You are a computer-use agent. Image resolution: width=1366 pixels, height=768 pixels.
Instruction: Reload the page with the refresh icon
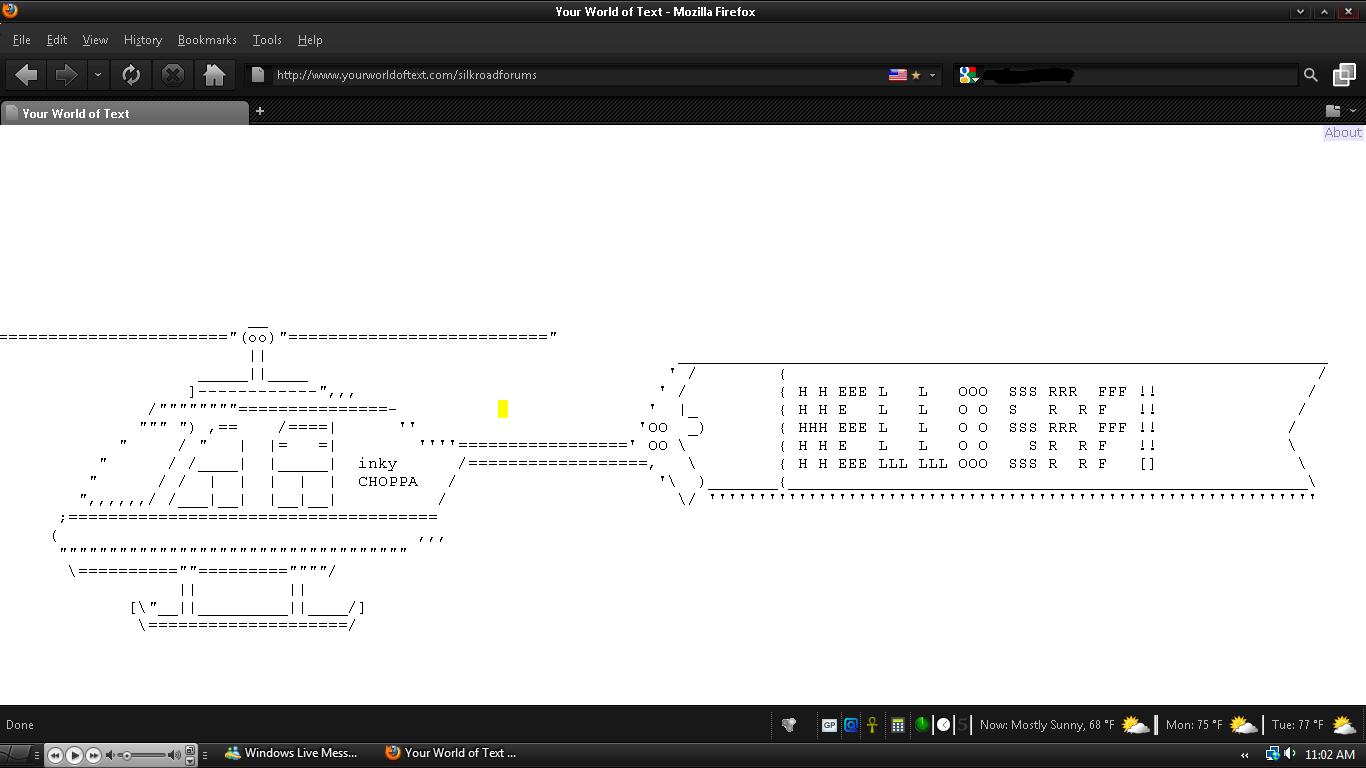131,75
